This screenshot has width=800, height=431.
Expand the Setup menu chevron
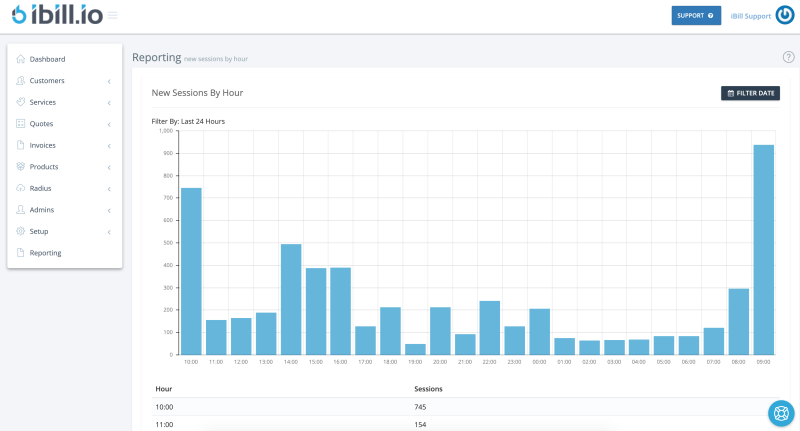[109, 232]
